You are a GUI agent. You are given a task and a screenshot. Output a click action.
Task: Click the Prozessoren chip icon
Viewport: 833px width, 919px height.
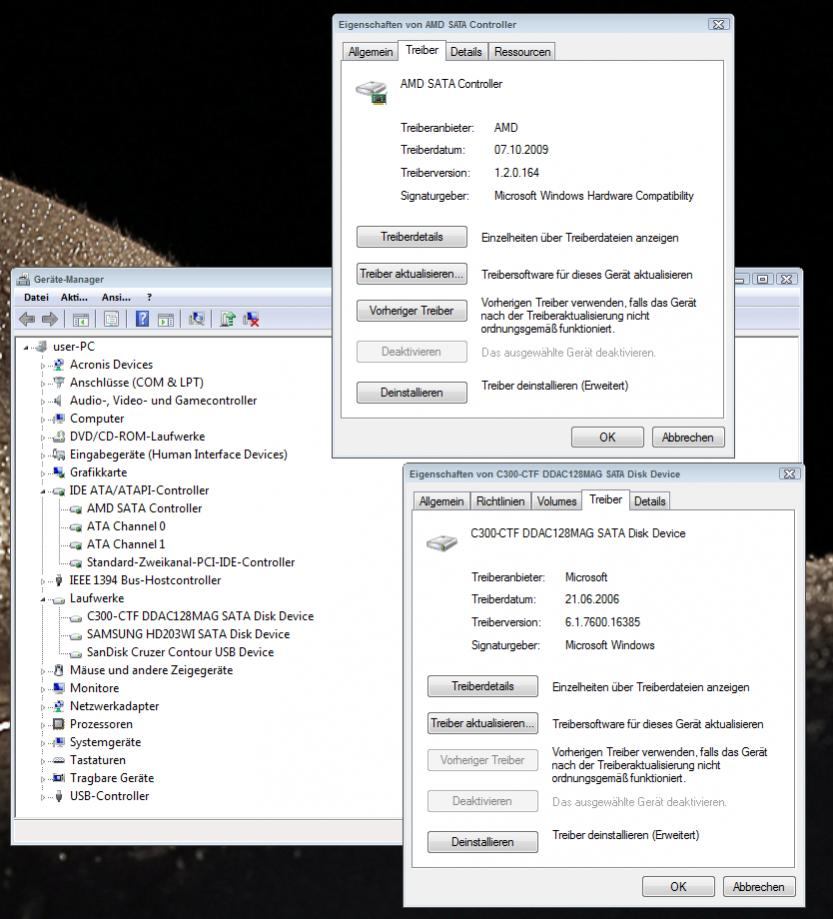click(x=58, y=724)
